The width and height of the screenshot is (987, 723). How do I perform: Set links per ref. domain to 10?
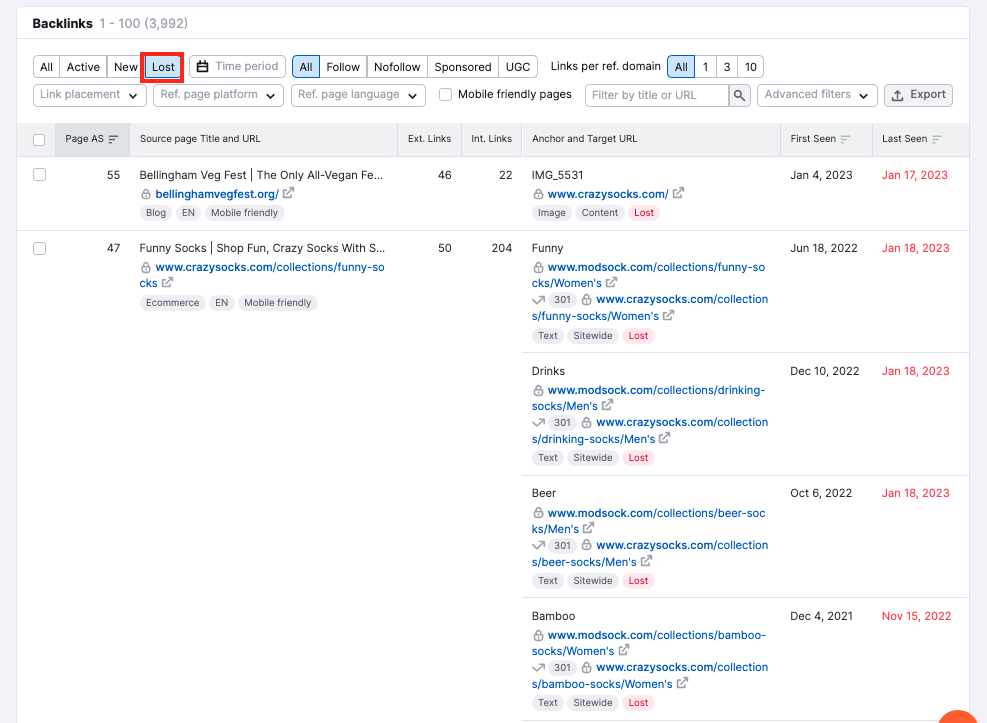coord(750,67)
